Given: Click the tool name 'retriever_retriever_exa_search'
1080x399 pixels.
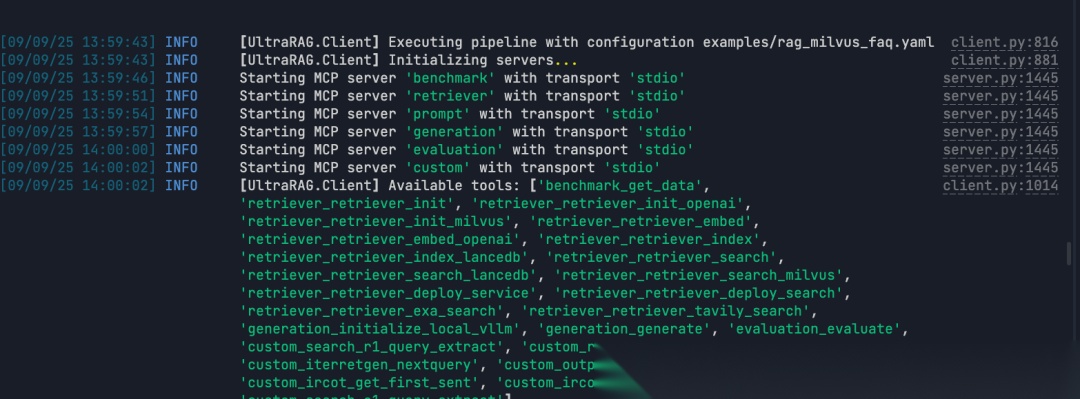Looking at the screenshot, I should click(x=372, y=311).
